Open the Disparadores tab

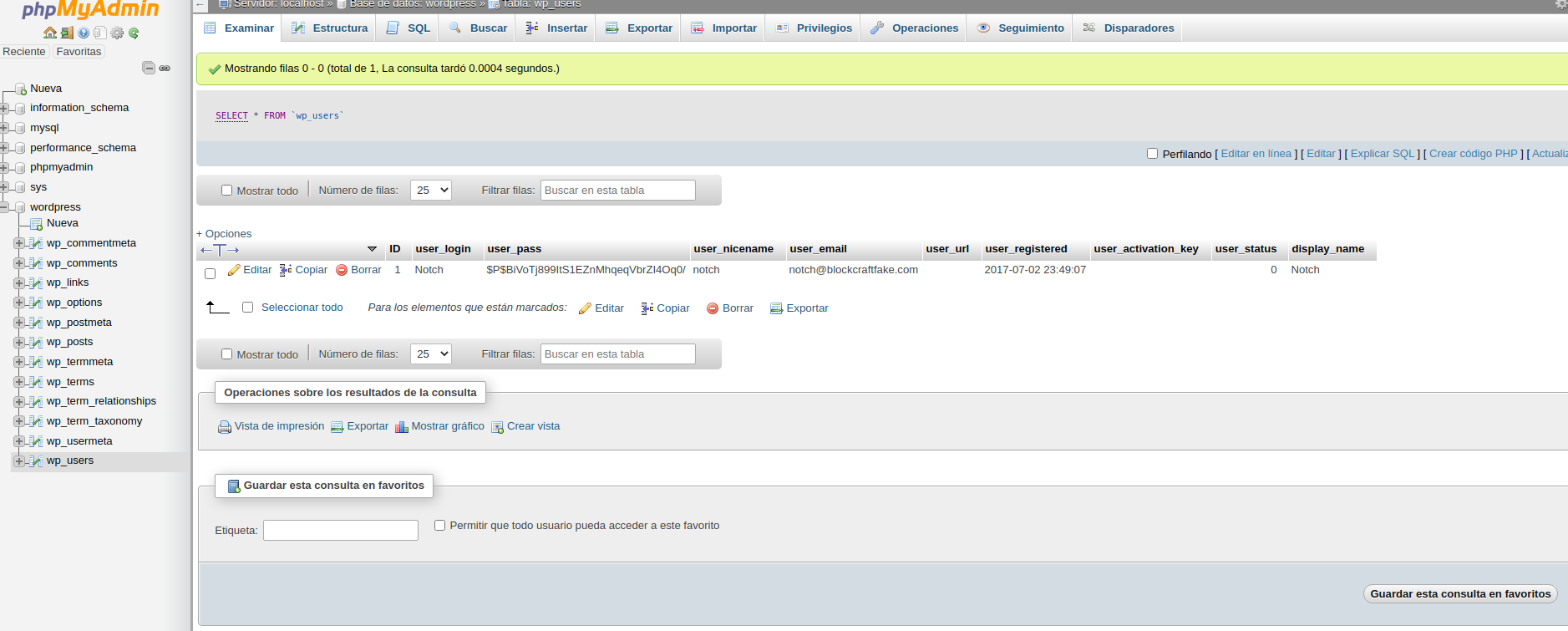1129,28
